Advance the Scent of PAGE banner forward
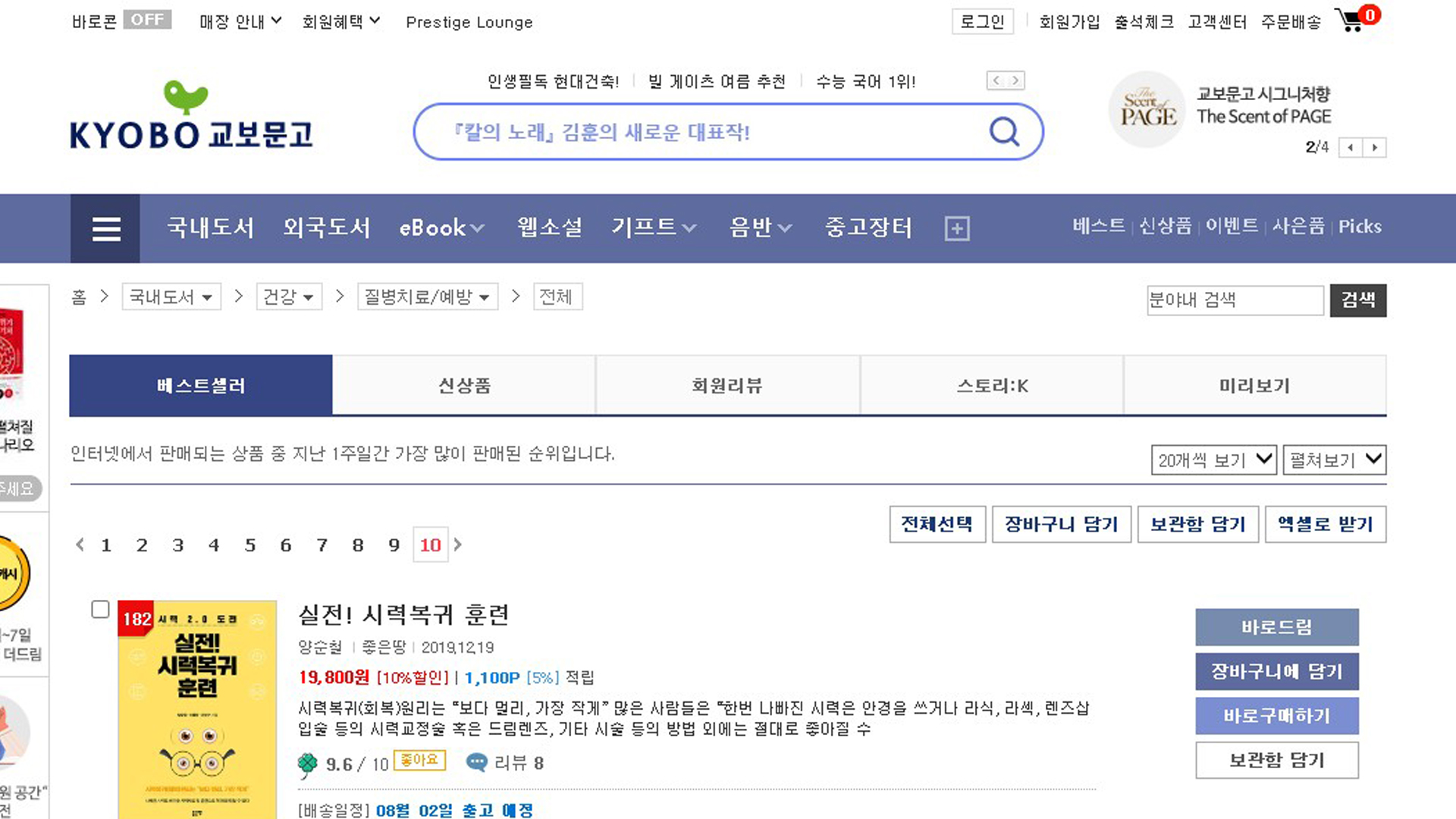 [1374, 148]
